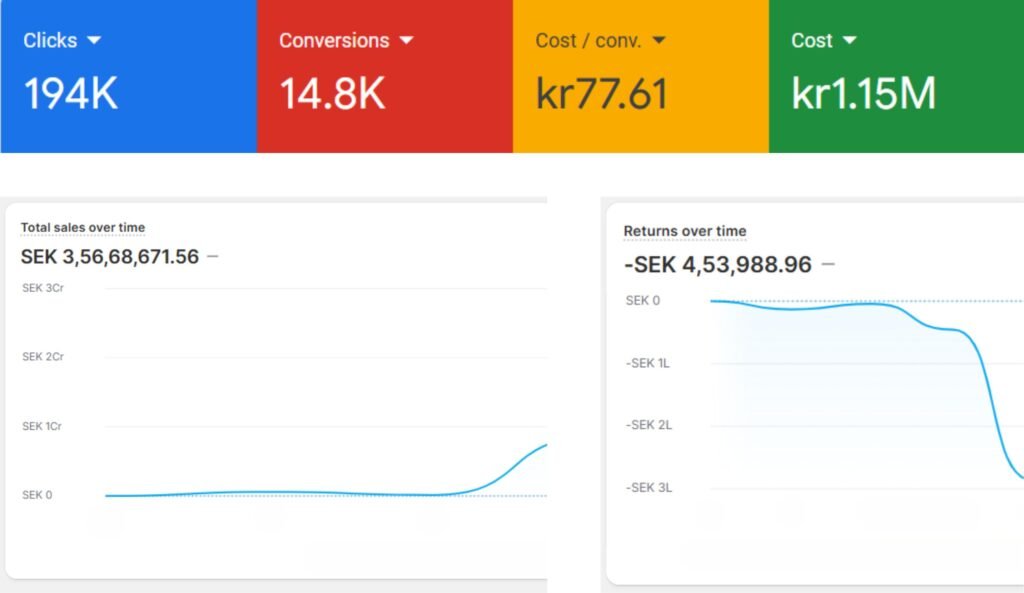Open the Total sales over time report
This screenshot has height=593, width=1024.
pos(83,228)
